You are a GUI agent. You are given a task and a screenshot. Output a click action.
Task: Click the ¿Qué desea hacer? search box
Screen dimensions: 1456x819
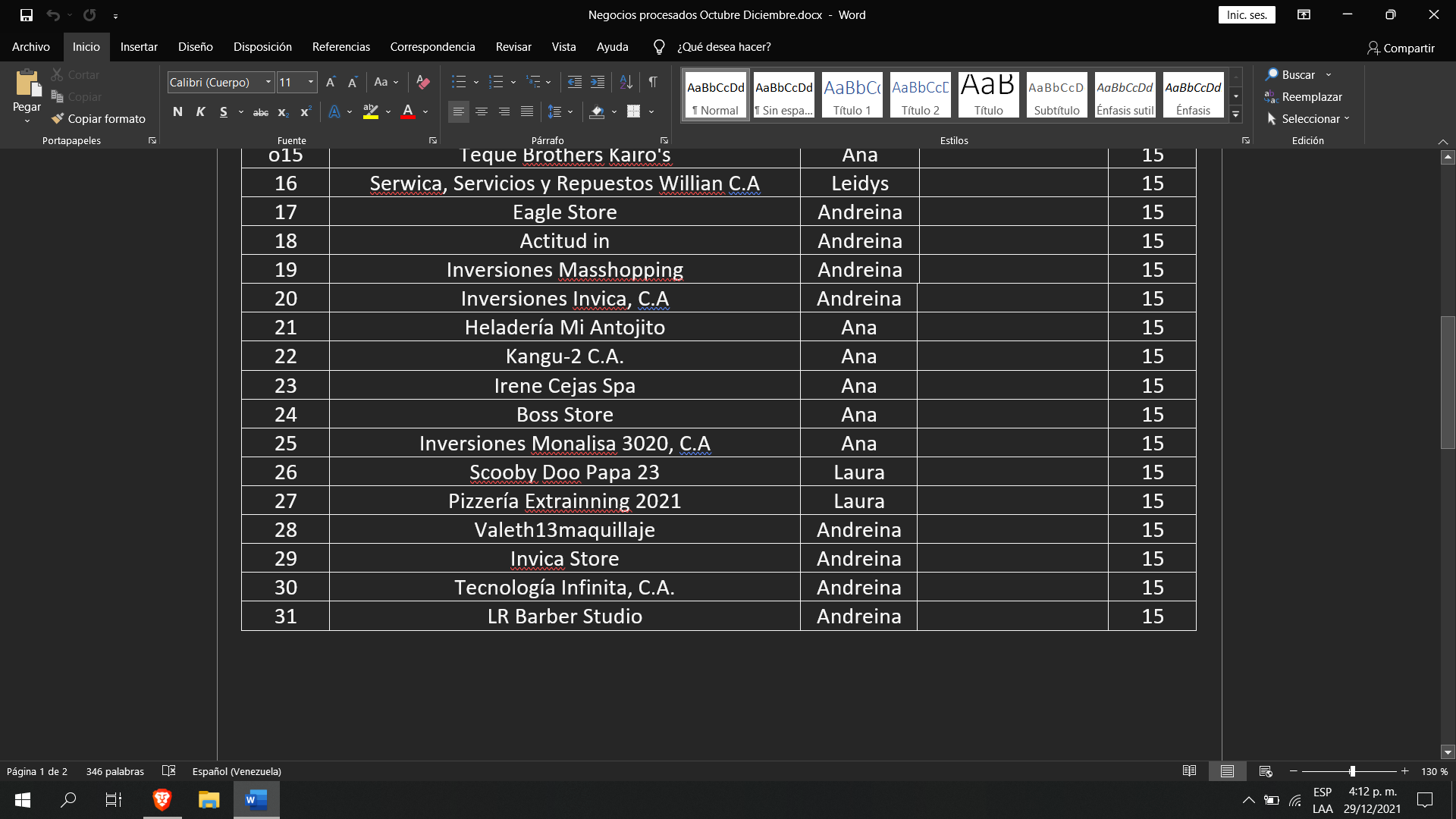tap(723, 47)
